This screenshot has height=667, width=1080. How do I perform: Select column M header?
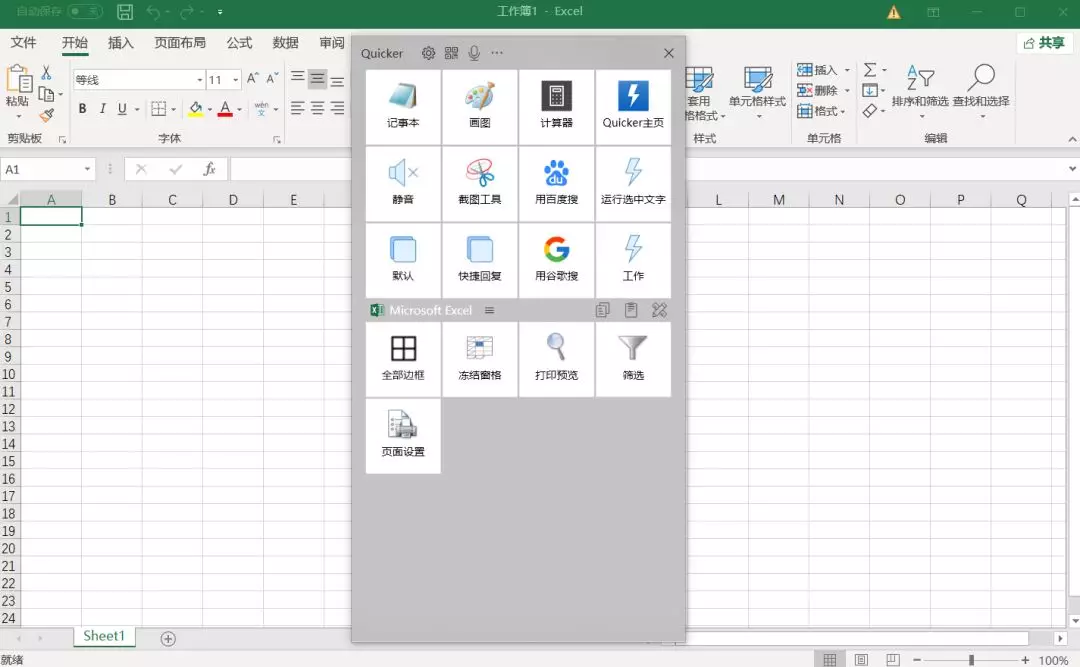click(779, 200)
